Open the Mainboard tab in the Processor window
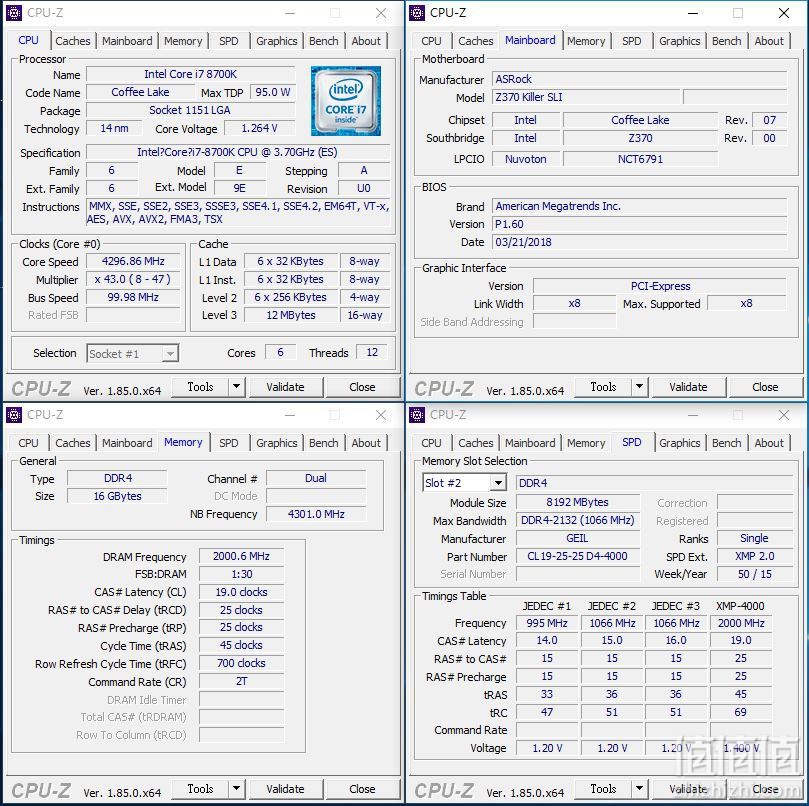 tap(127, 41)
